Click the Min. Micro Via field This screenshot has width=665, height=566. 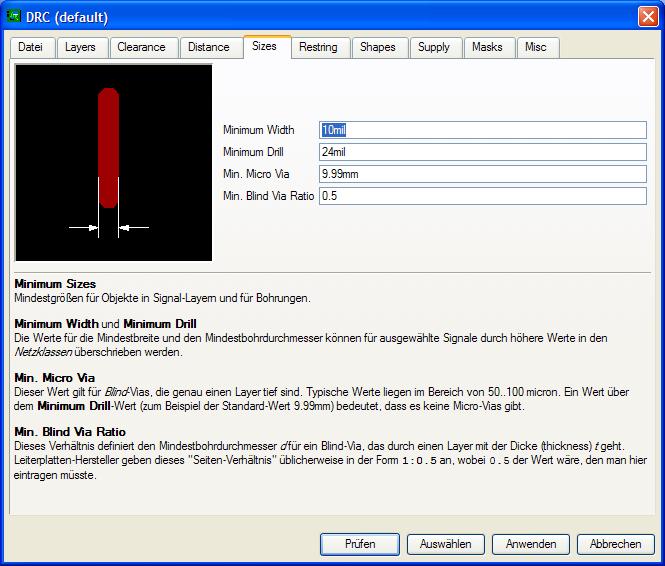pos(483,174)
